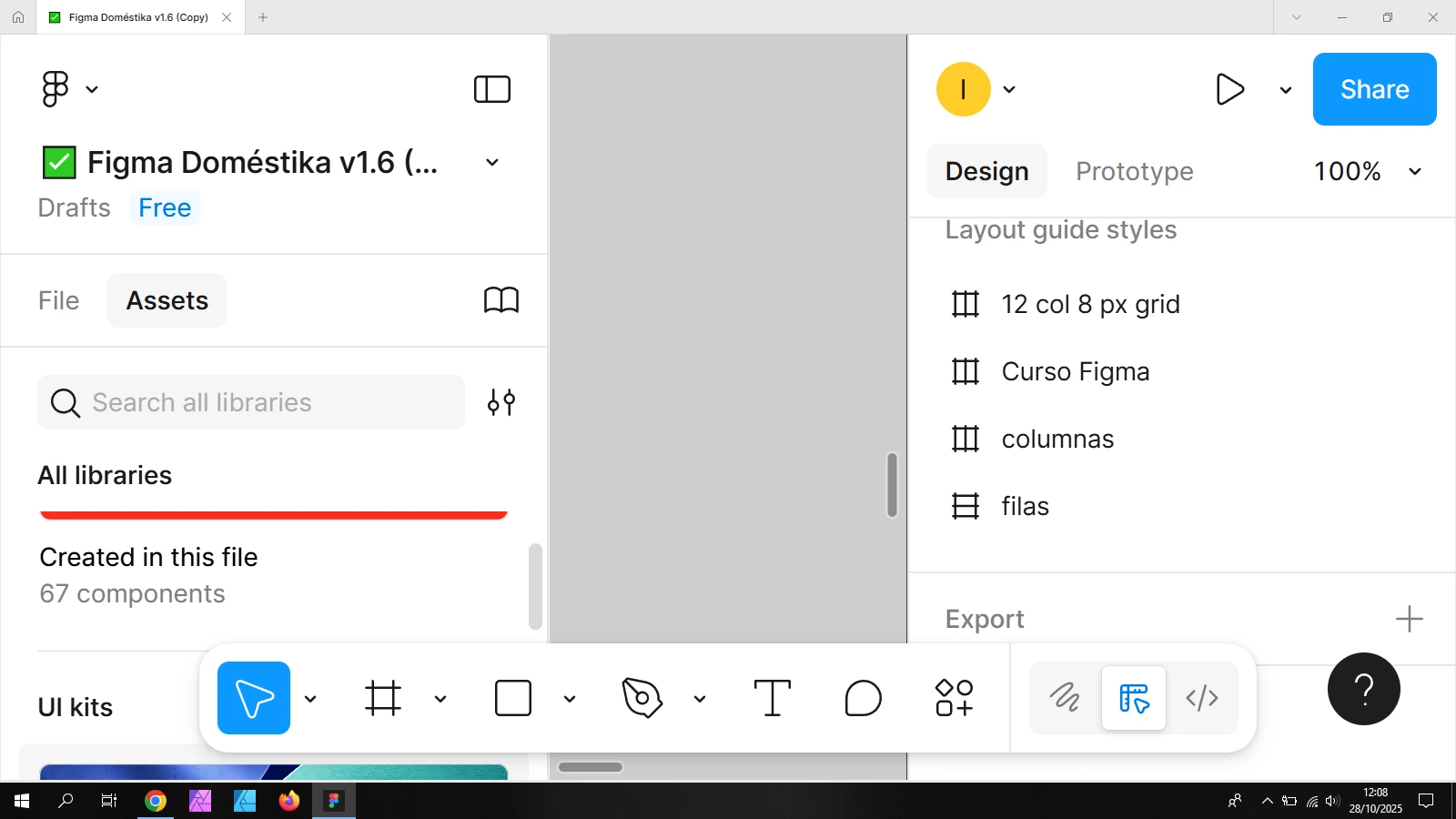The height and width of the screenshot is (819, 1456).
Task: Add an export setting with plus
Action: pos(1410,619)
